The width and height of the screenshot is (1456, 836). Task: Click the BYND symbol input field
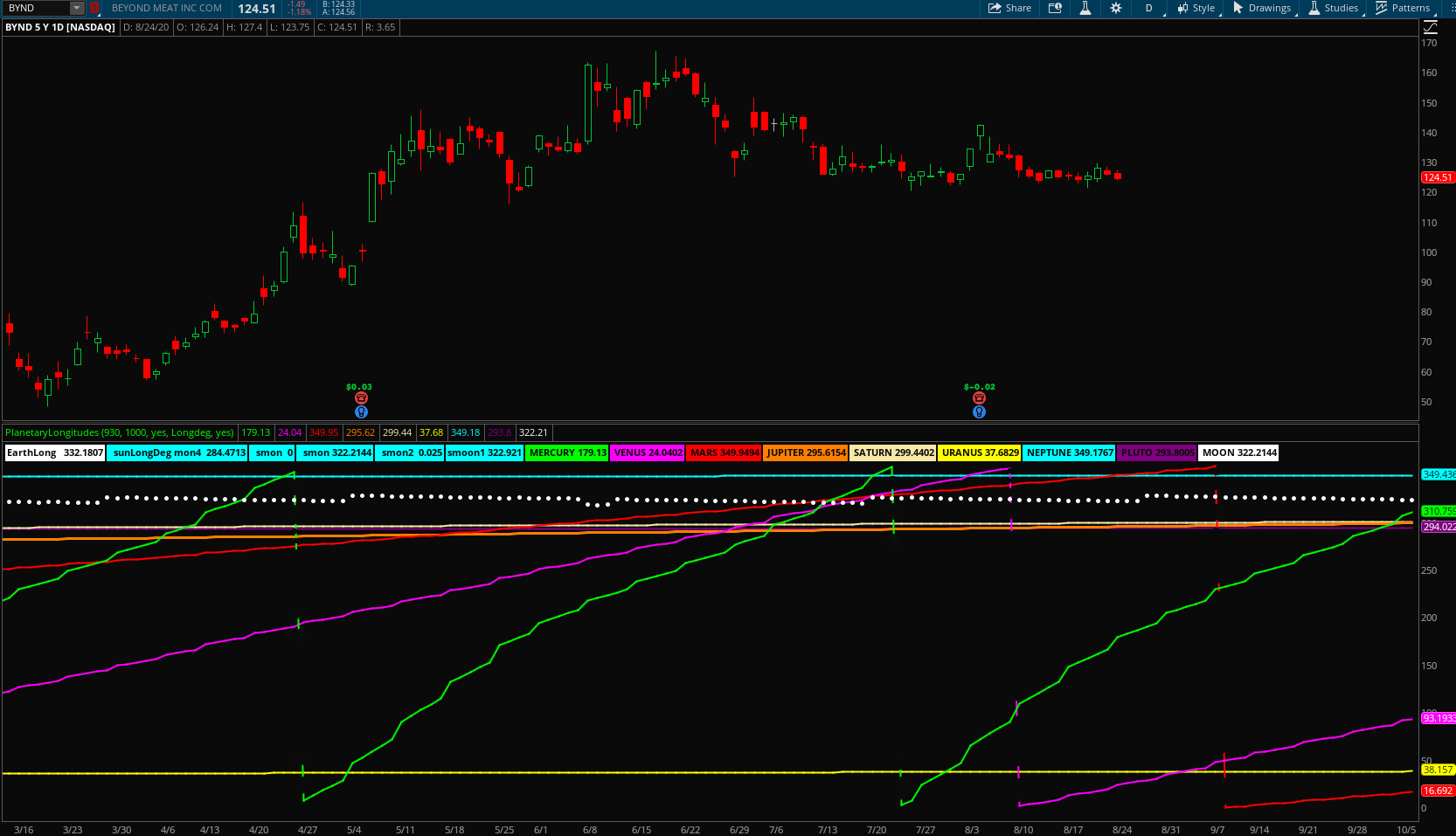coord(35,8)
